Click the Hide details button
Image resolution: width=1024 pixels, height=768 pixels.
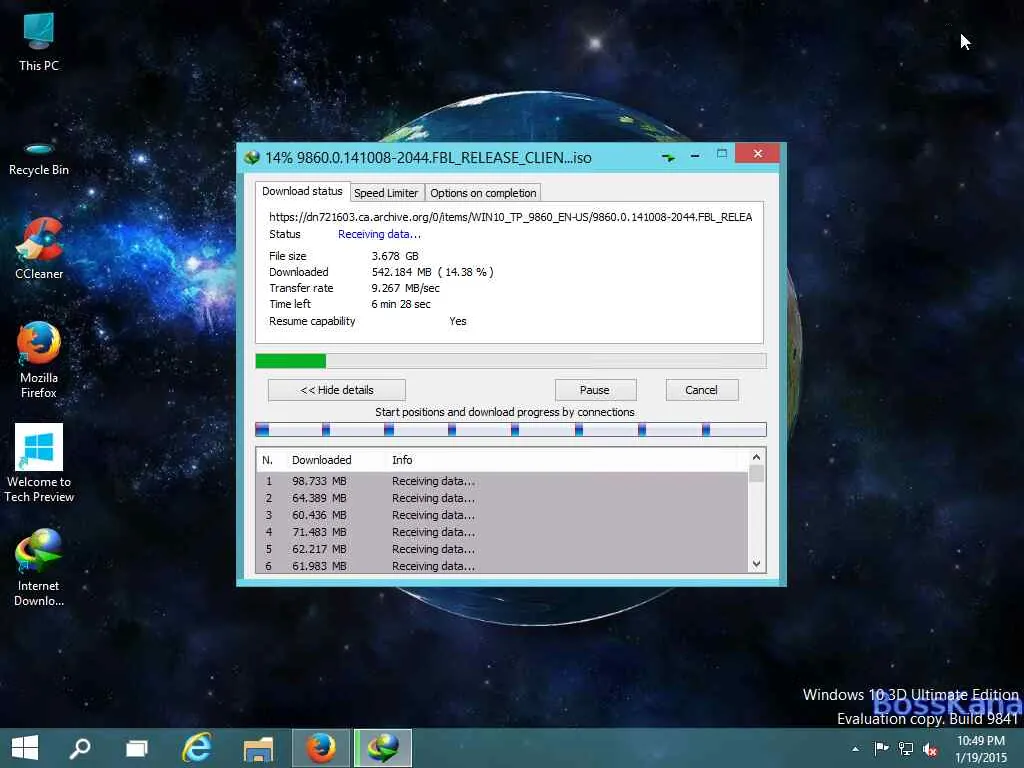coord(337,390)
